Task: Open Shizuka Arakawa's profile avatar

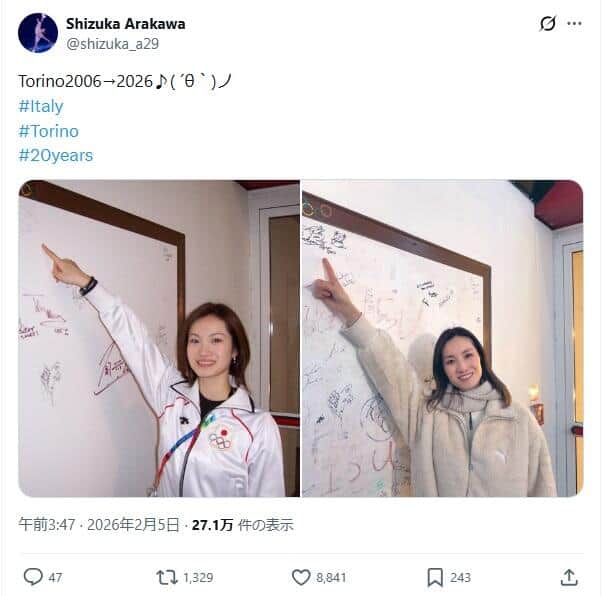Action: [38, 33]
